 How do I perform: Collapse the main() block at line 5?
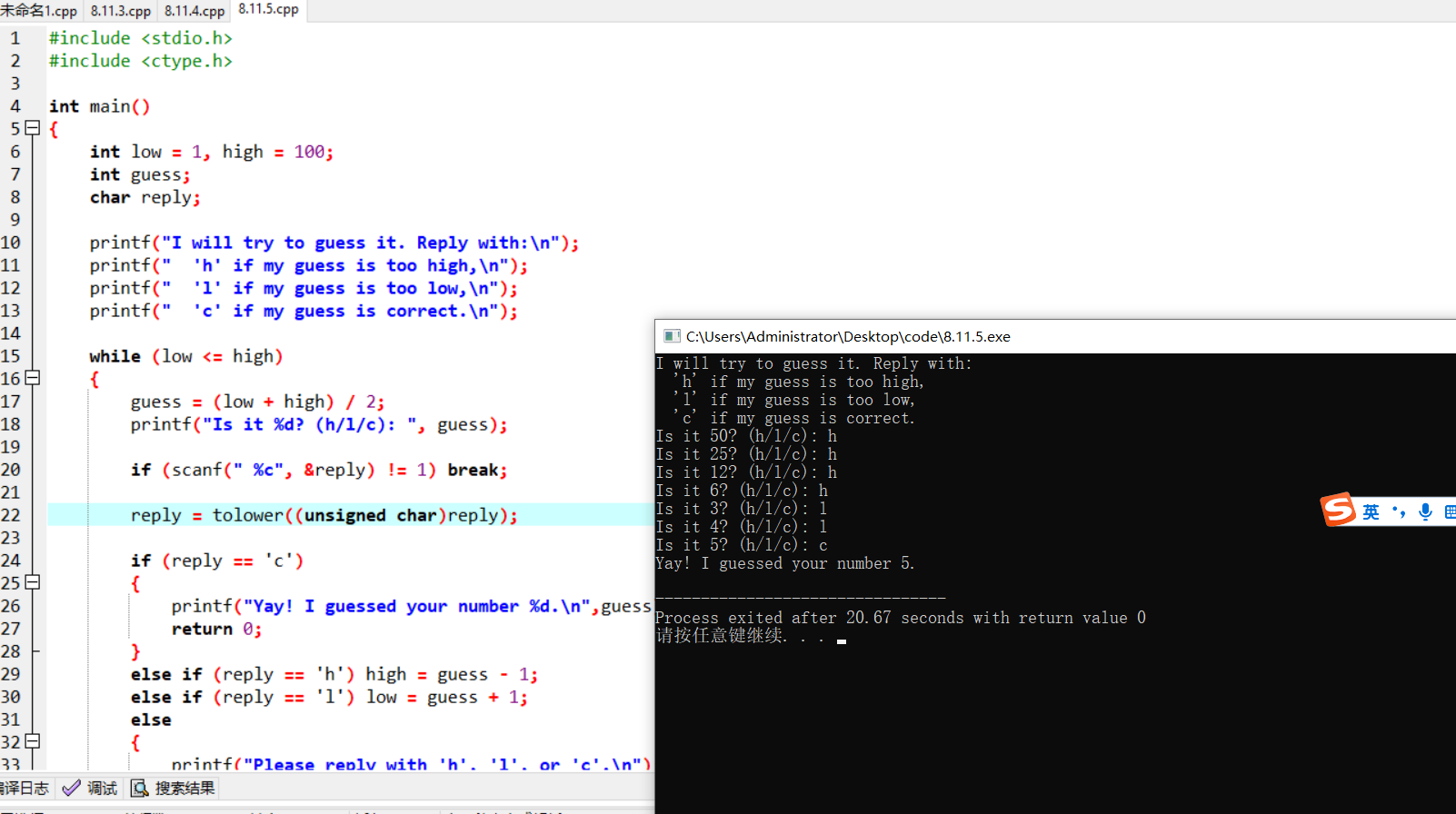pos(33,128)
